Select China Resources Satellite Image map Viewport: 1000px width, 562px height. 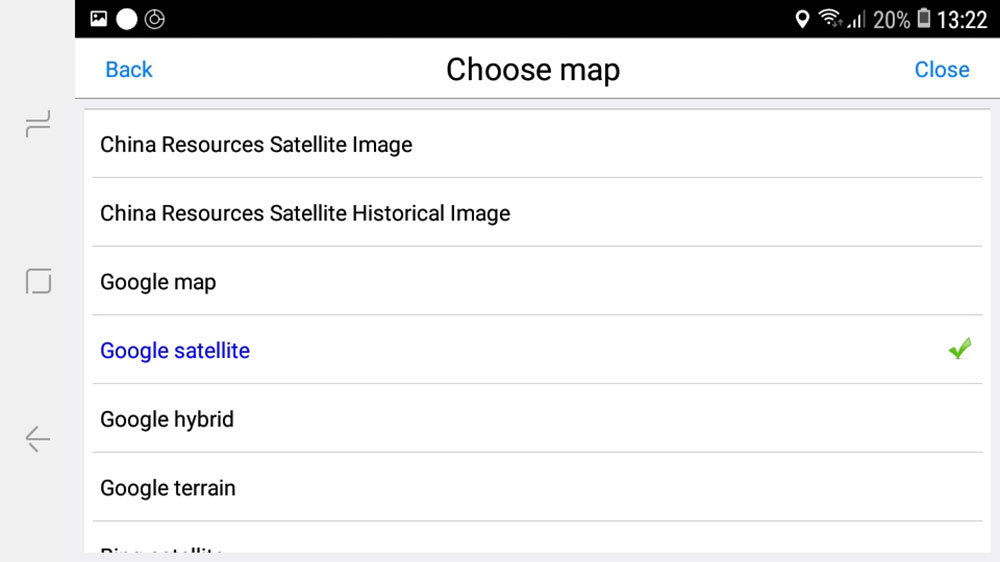(x=256, y=144)
